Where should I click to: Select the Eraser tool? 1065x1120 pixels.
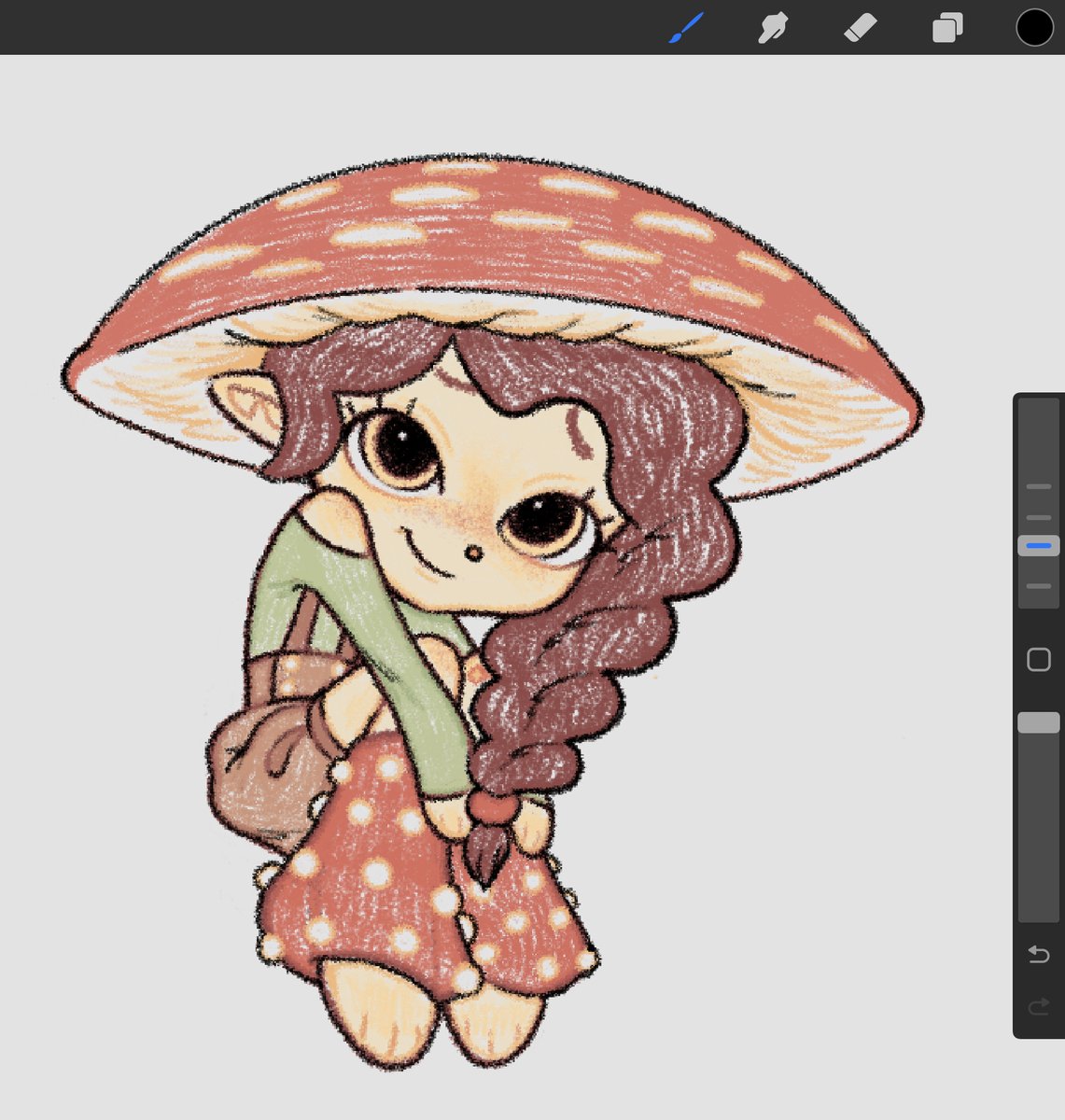pos(860,28)
